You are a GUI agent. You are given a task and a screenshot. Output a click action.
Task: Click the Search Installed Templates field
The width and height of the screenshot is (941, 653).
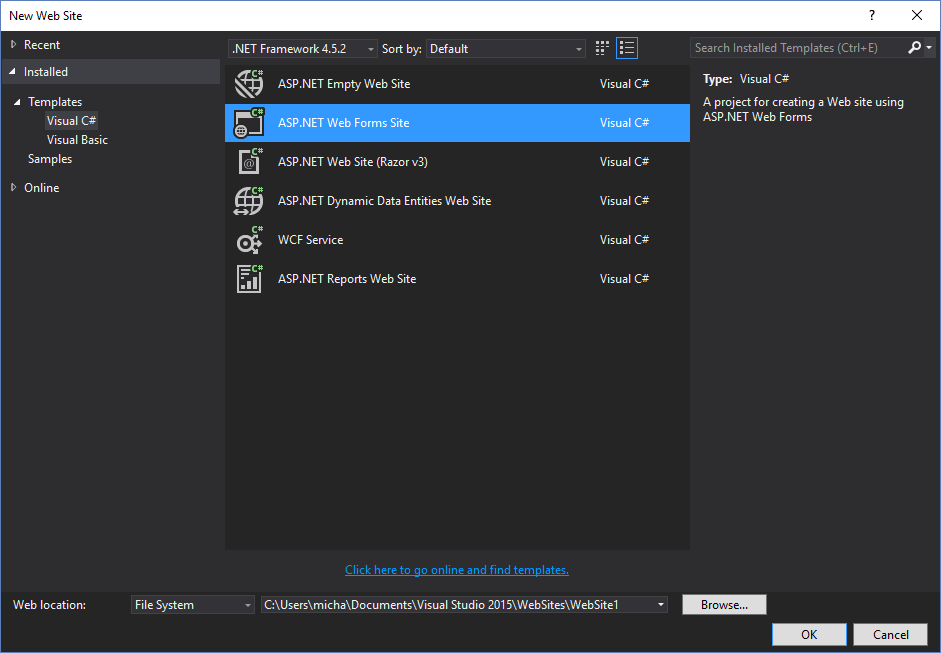798,47
